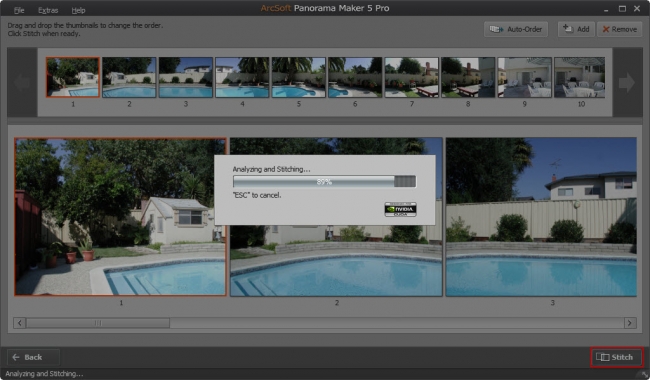Select thumbnail 5 in the filmstrip
This screenshot has height=380, width=650.
(x=298, y=77)
